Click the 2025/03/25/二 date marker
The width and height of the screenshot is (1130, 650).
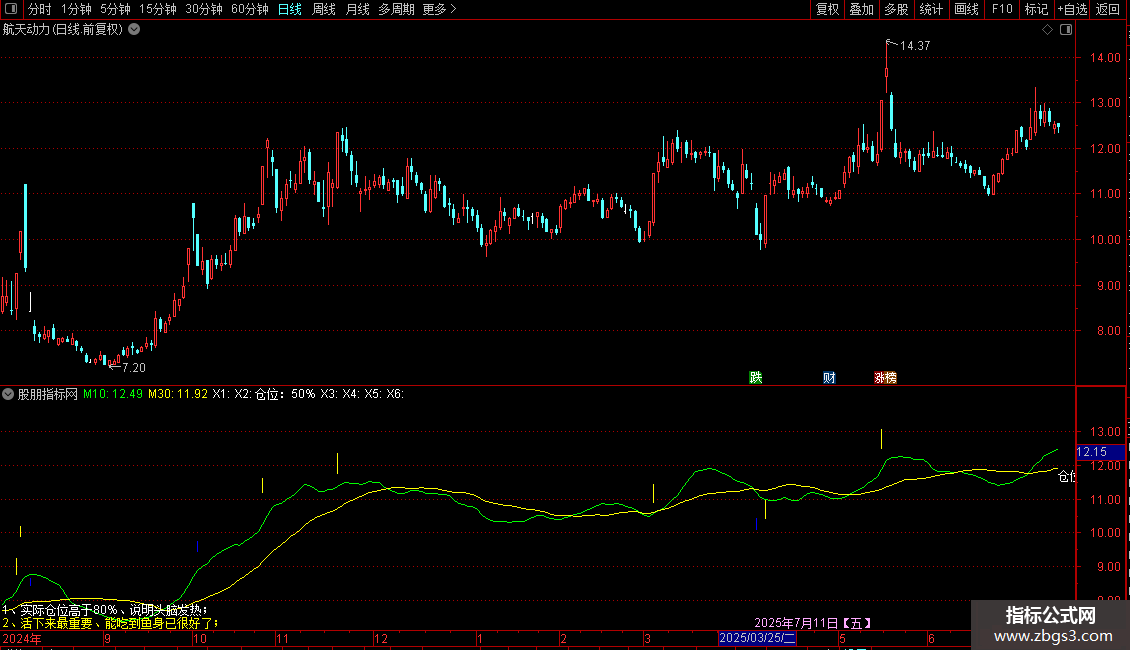[757, 638]
